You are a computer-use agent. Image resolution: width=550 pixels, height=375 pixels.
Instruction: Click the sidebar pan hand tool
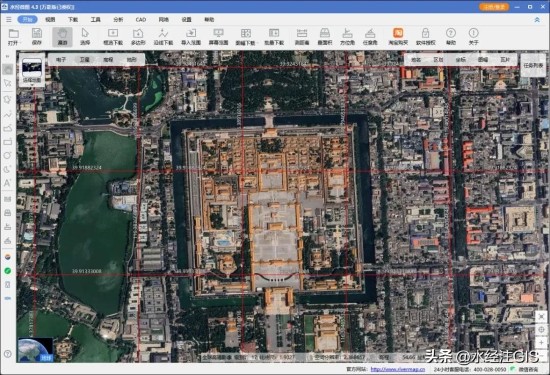pos(7,69)
